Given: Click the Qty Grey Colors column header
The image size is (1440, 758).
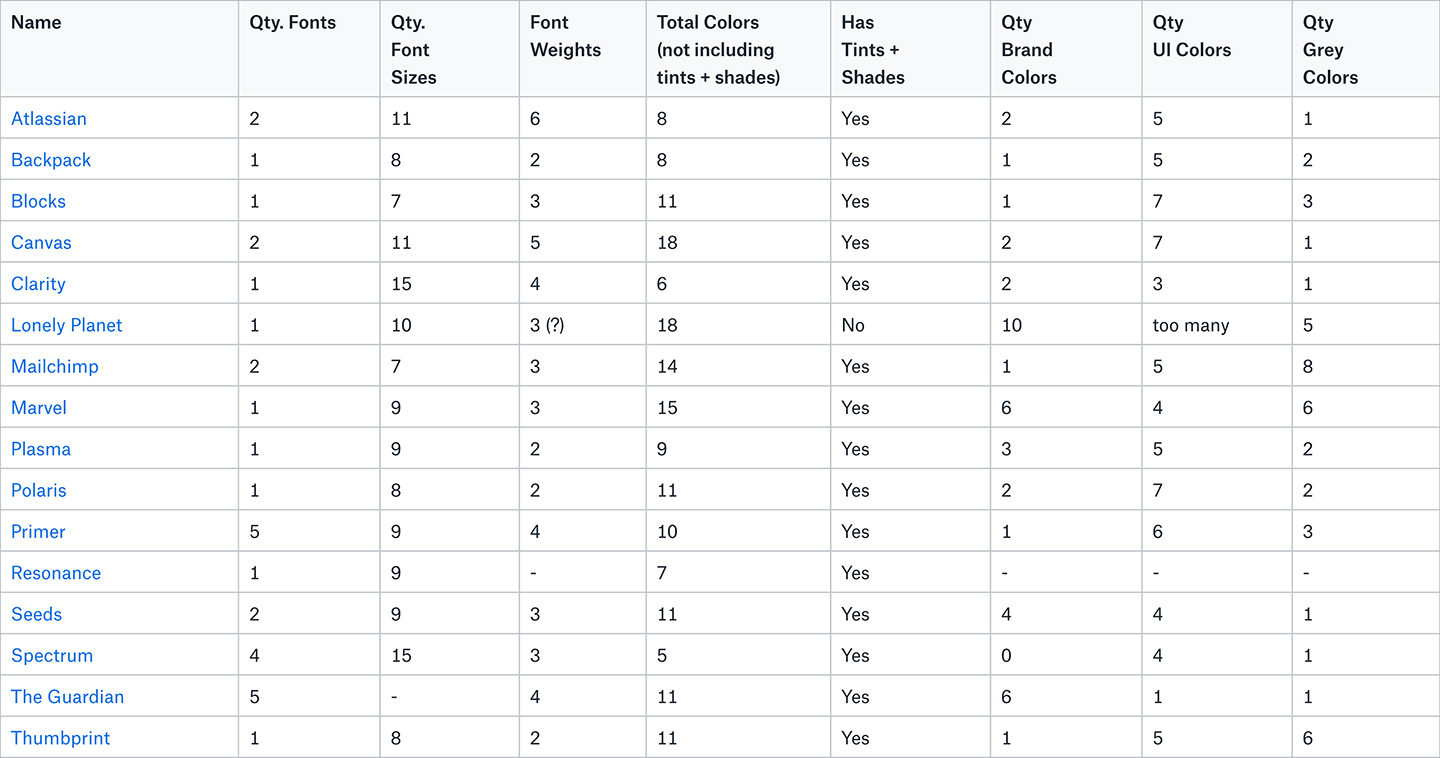Looking at the screenshot, I should pyautogui.click(x=1330, y=50).
